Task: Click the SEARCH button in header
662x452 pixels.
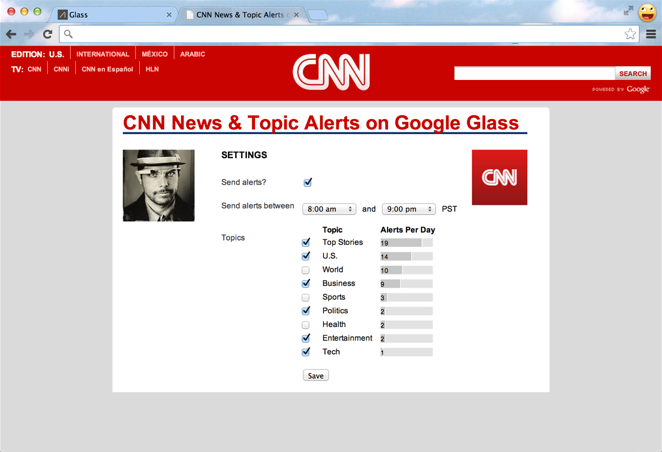Action: tap(632, 73)
